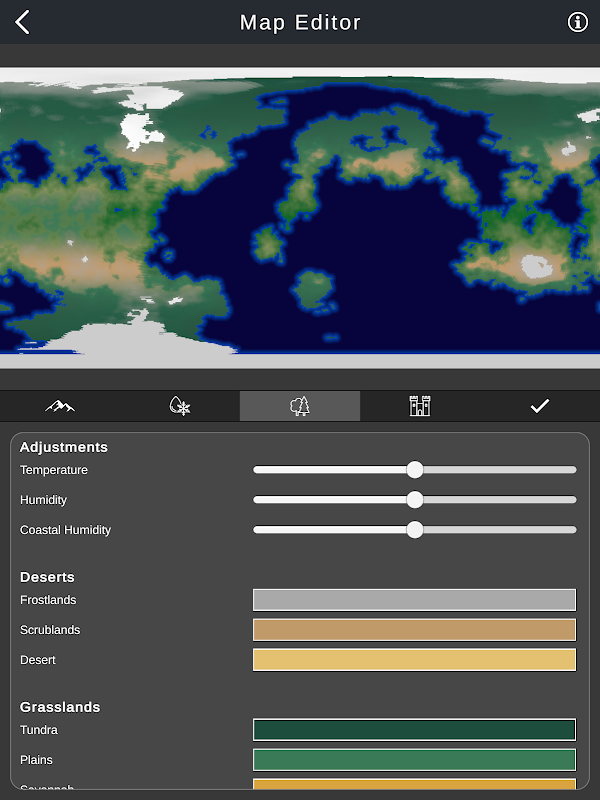600x800 pixels.
Task: Open the info button
Action: 577,22
